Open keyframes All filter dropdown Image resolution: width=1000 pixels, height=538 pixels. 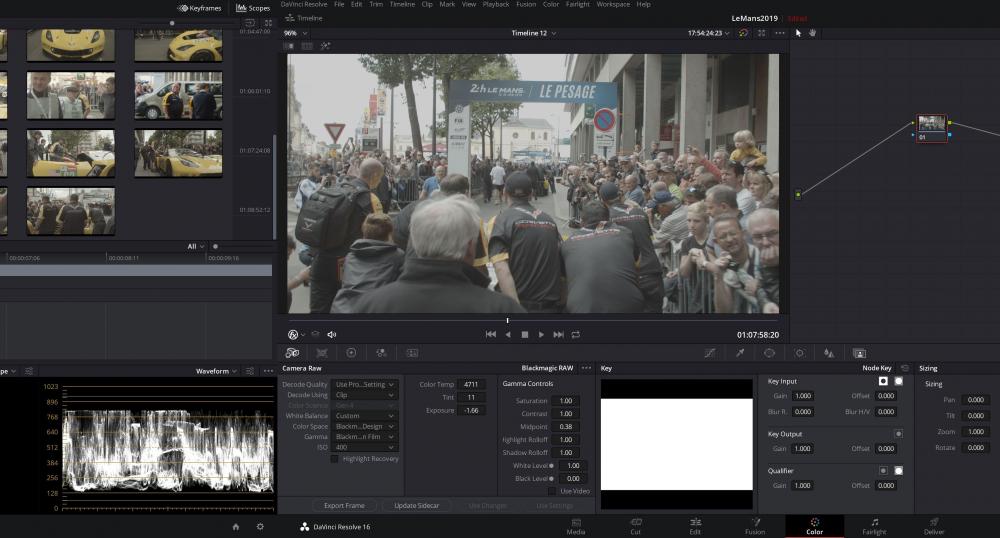click(196, 246)
